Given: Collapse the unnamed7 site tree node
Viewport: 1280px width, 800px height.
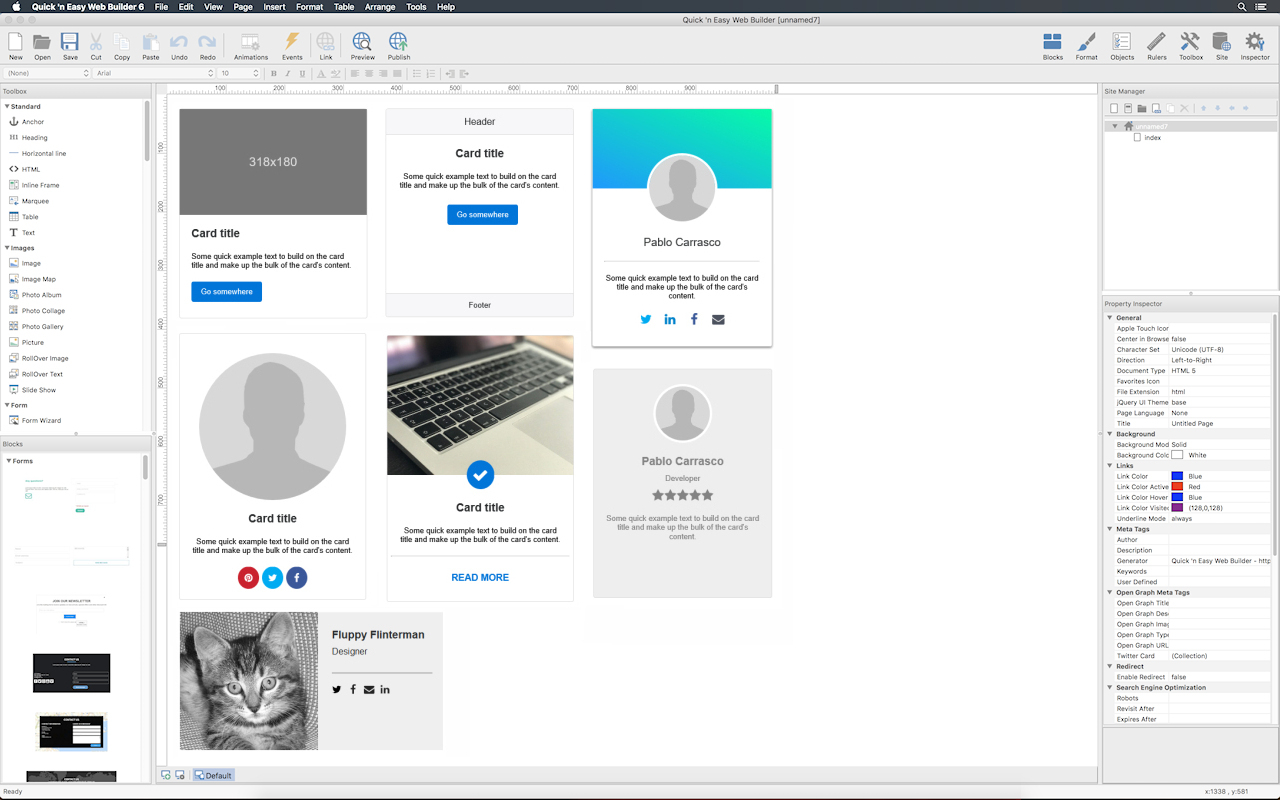Looking at the screenshot, I should [1115, 127].
